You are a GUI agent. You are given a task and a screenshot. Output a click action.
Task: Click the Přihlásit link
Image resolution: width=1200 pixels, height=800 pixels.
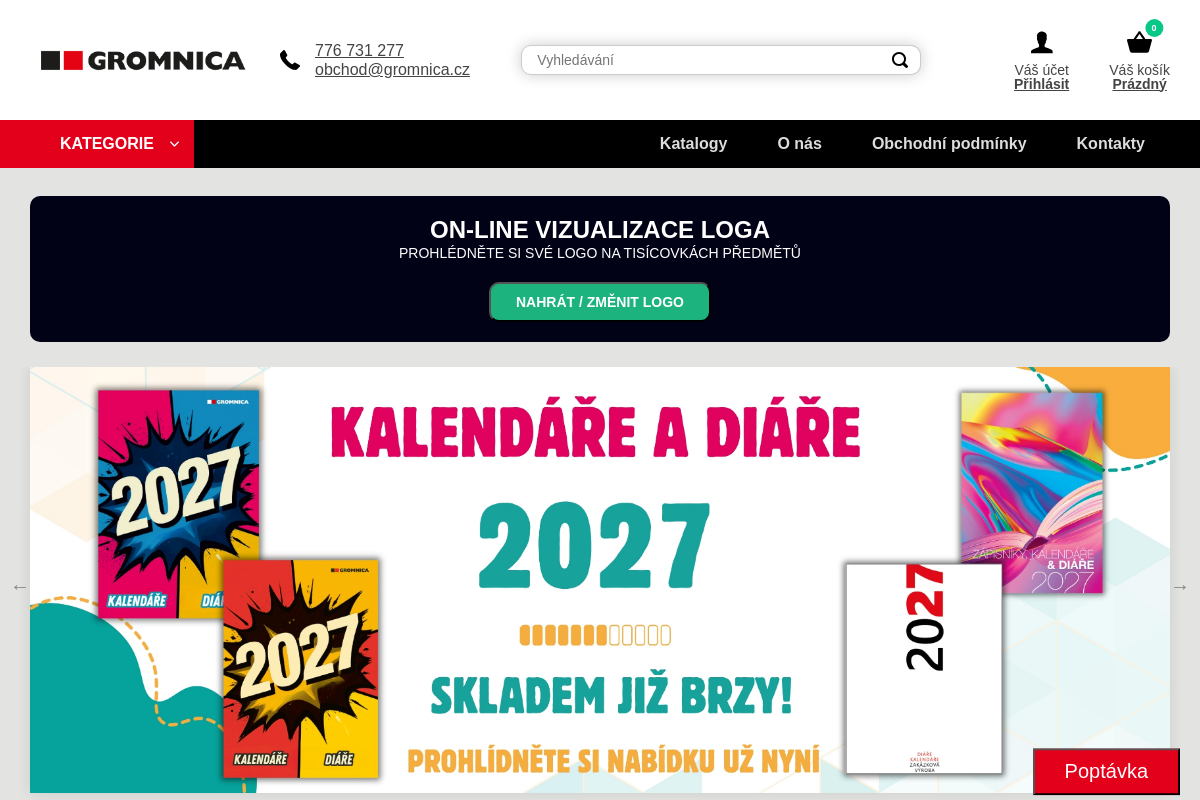pyautogui.click(x=1041, y=84)
